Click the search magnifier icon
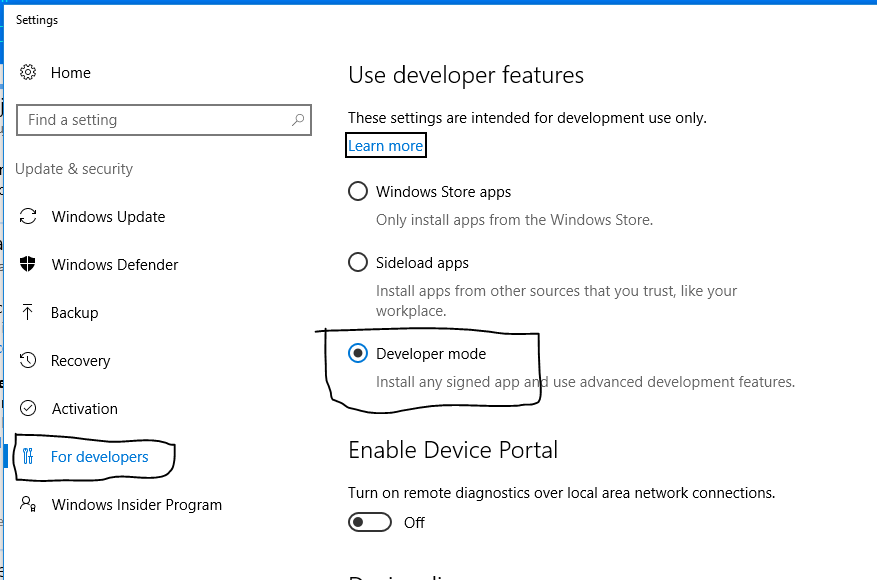 pyautogui.click(x=298, y=120)
